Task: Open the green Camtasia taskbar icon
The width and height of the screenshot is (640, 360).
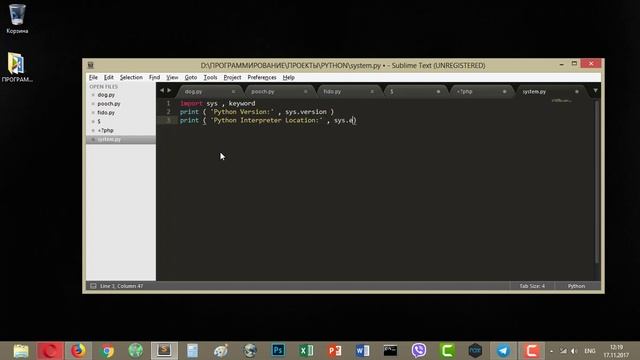Action: (x=447, y=351)
